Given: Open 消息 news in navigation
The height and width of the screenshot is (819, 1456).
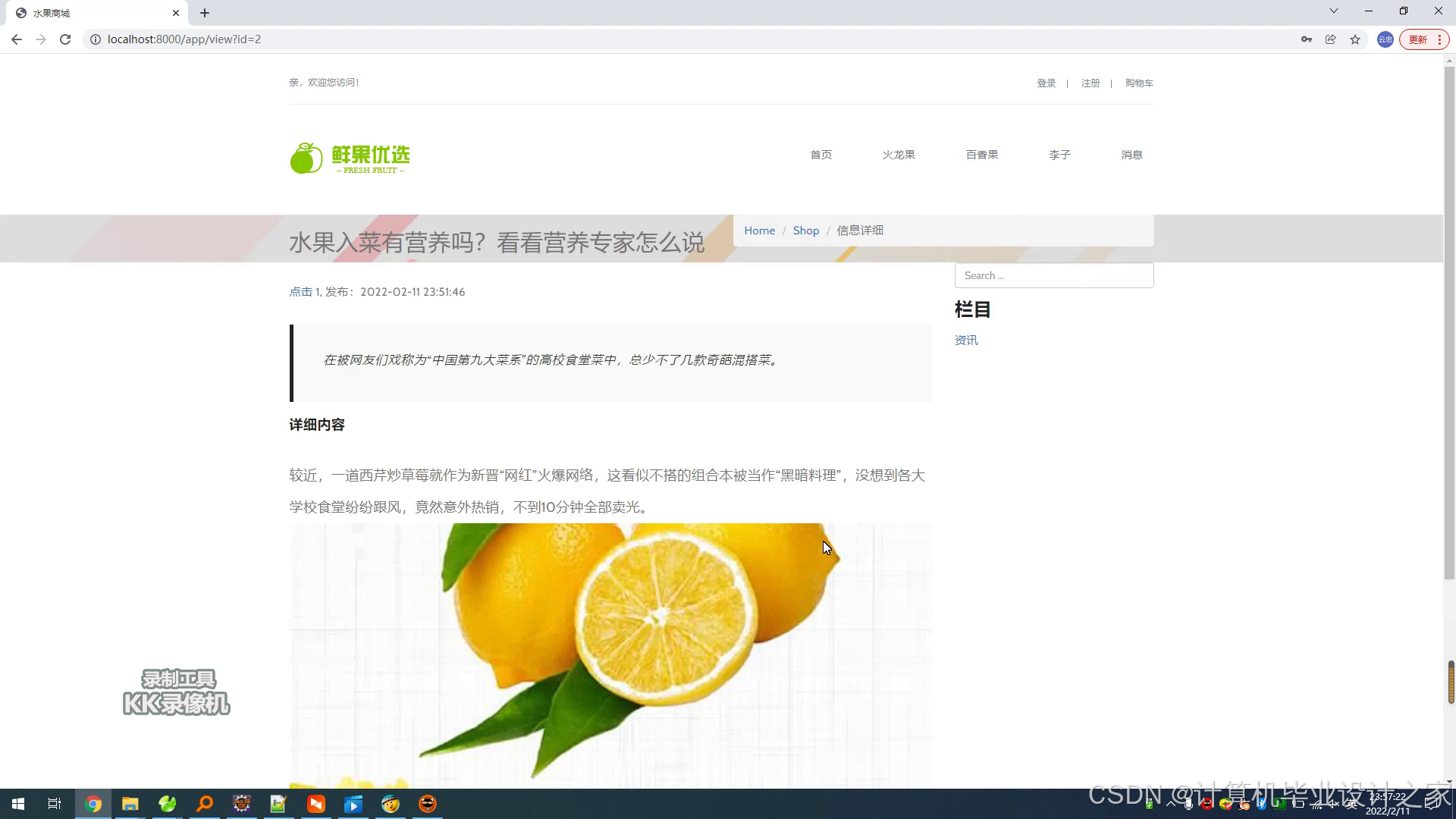Looking at the screenshot, I should click(x=1131, y=155).
